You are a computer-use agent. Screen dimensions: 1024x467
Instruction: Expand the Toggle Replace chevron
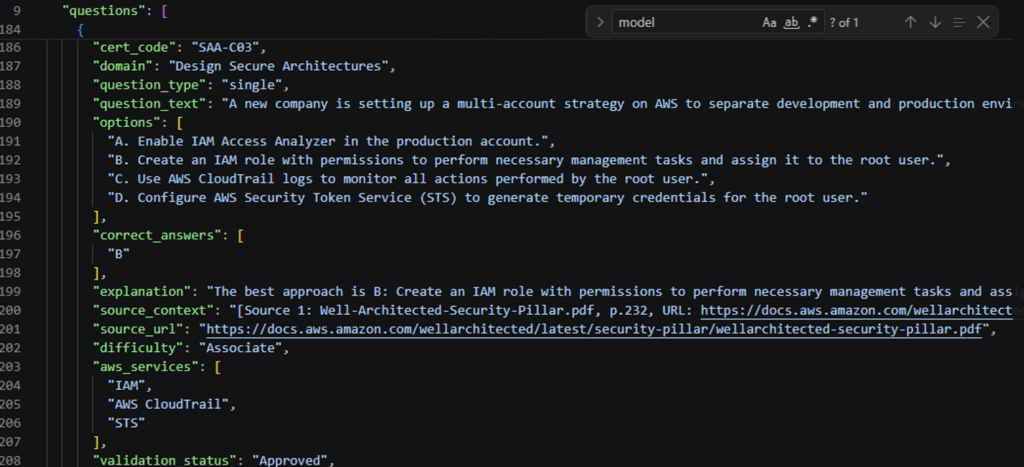600,22
